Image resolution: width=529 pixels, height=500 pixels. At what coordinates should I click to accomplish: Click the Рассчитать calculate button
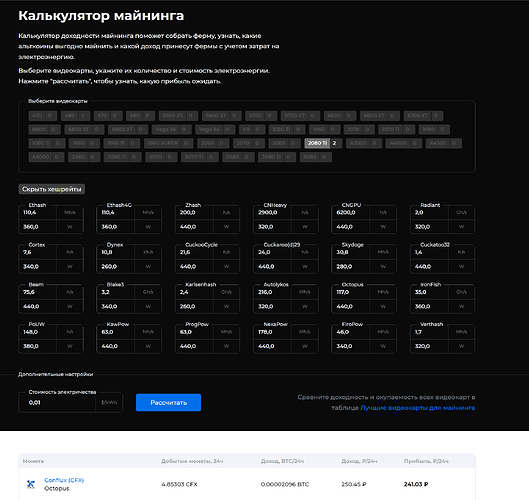click(x=168, y=402)
